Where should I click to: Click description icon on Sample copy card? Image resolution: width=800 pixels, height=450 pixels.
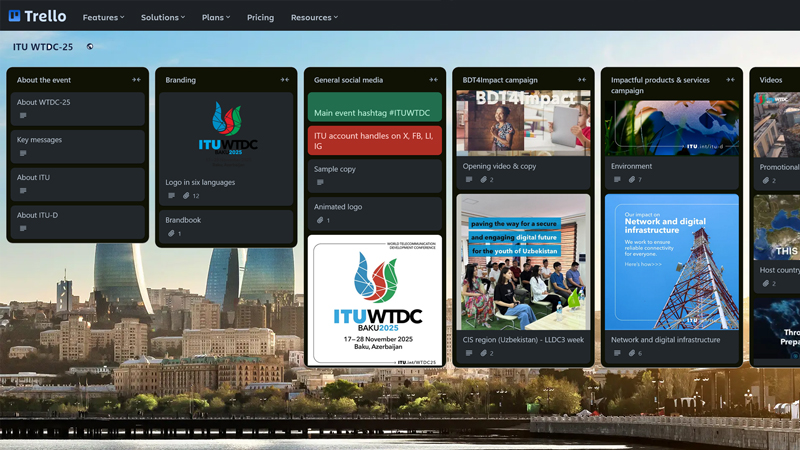pos(320,182)
